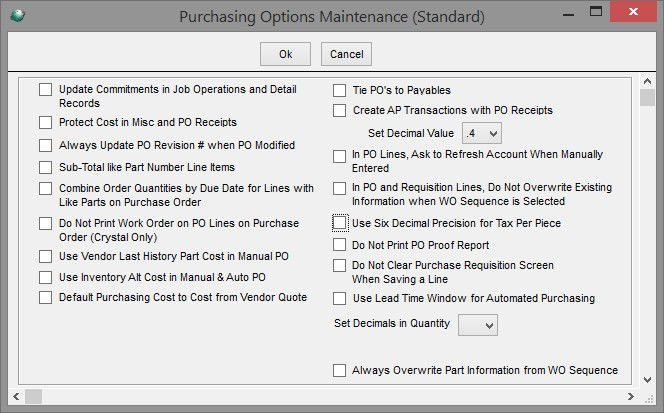Click the vertical scrollbar thumb
This screenshot has height=413, width=664.
click(647, 97)
